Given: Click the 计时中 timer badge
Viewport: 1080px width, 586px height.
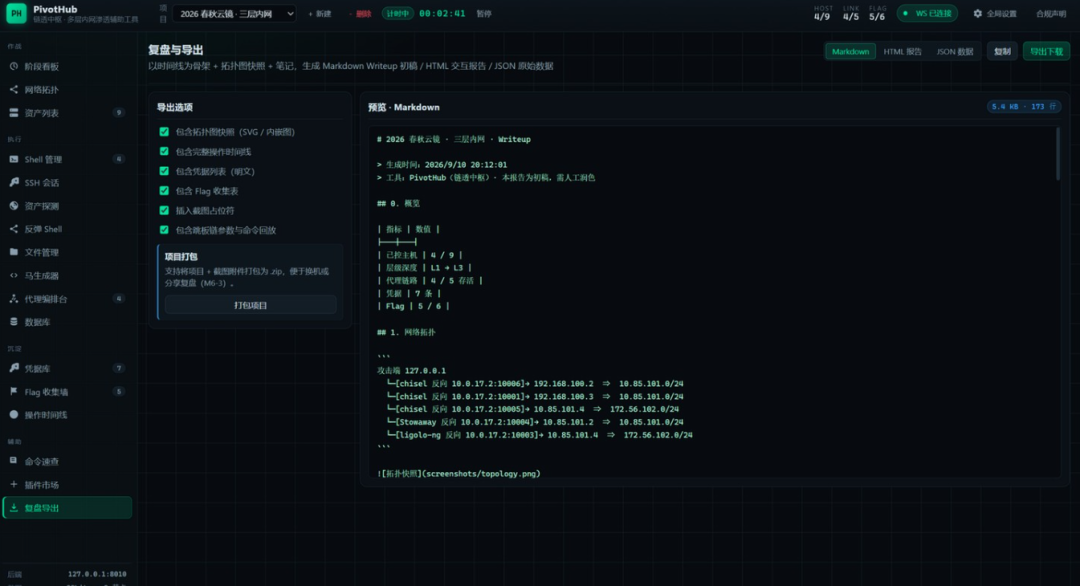Looking at the screenshot, I should coord(397,13).
